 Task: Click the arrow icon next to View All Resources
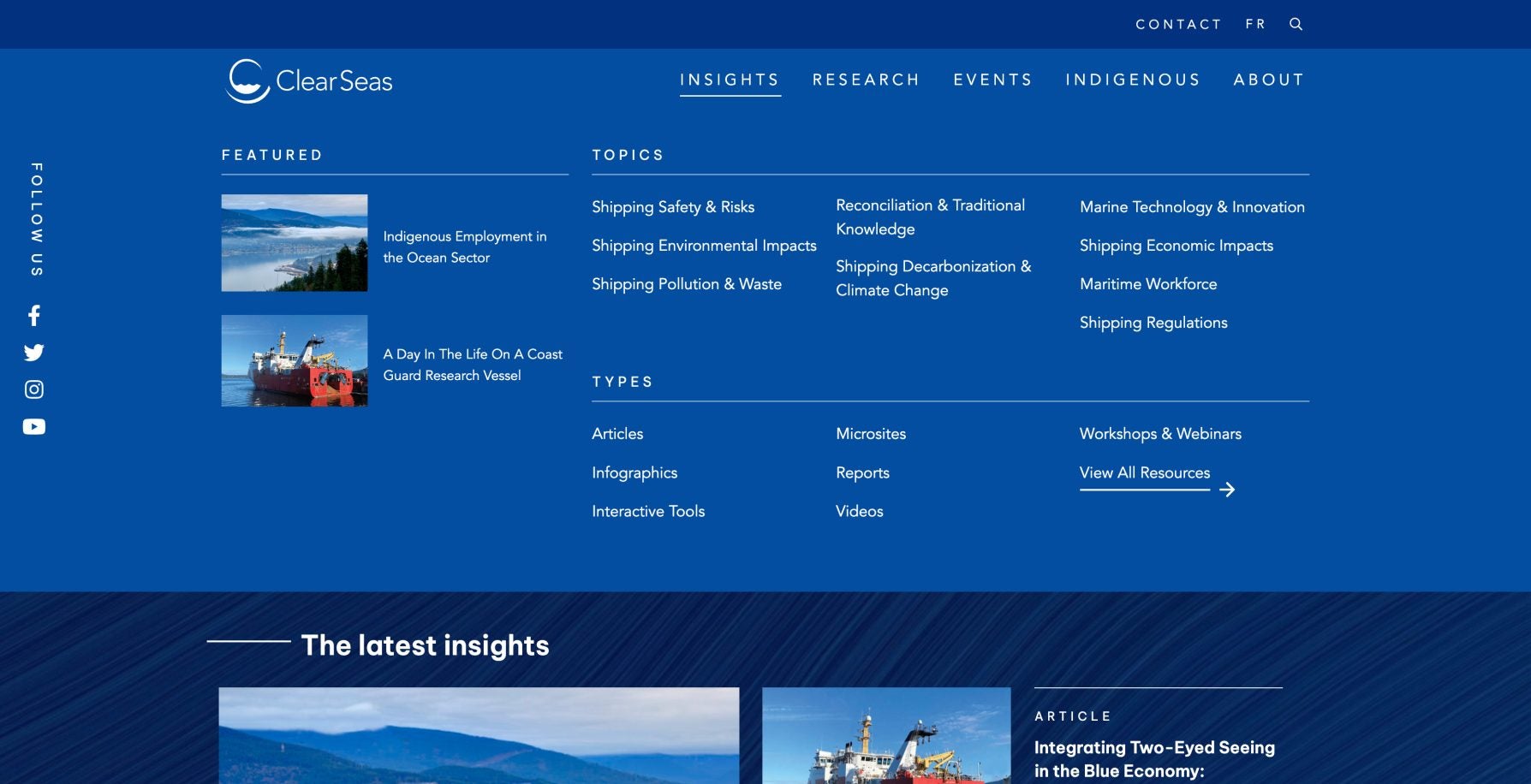1229,489
